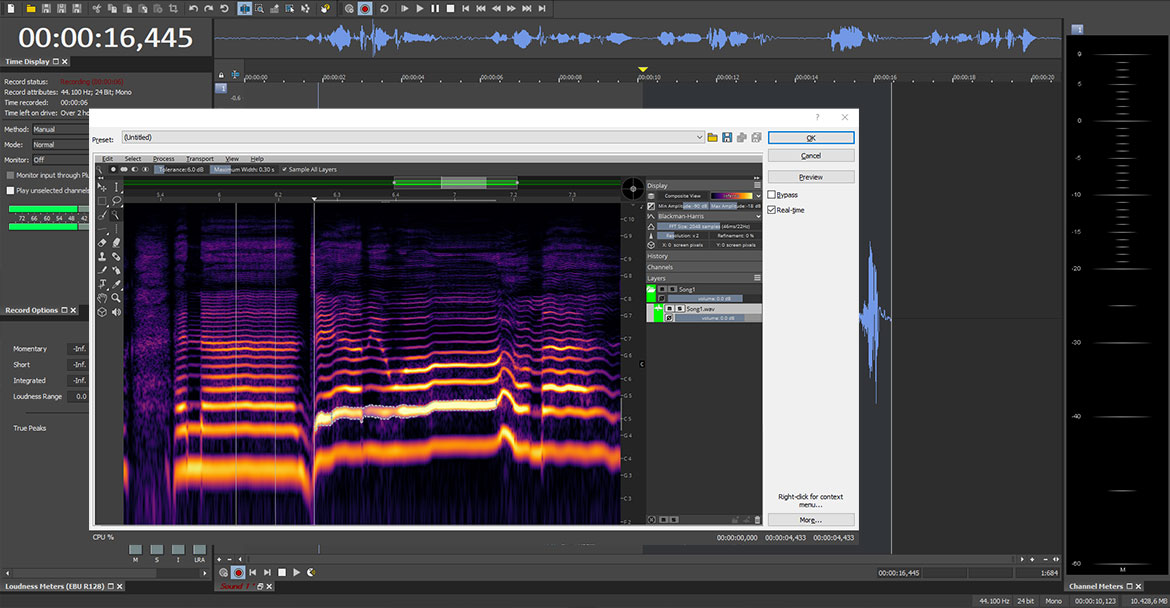Click the navigator crosshair circle
The width and height of the screenshot is (1170, 608).
(x=633, y=189)
